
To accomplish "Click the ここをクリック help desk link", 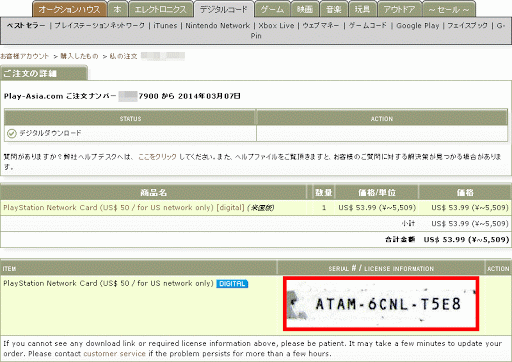I will (157, 157).
